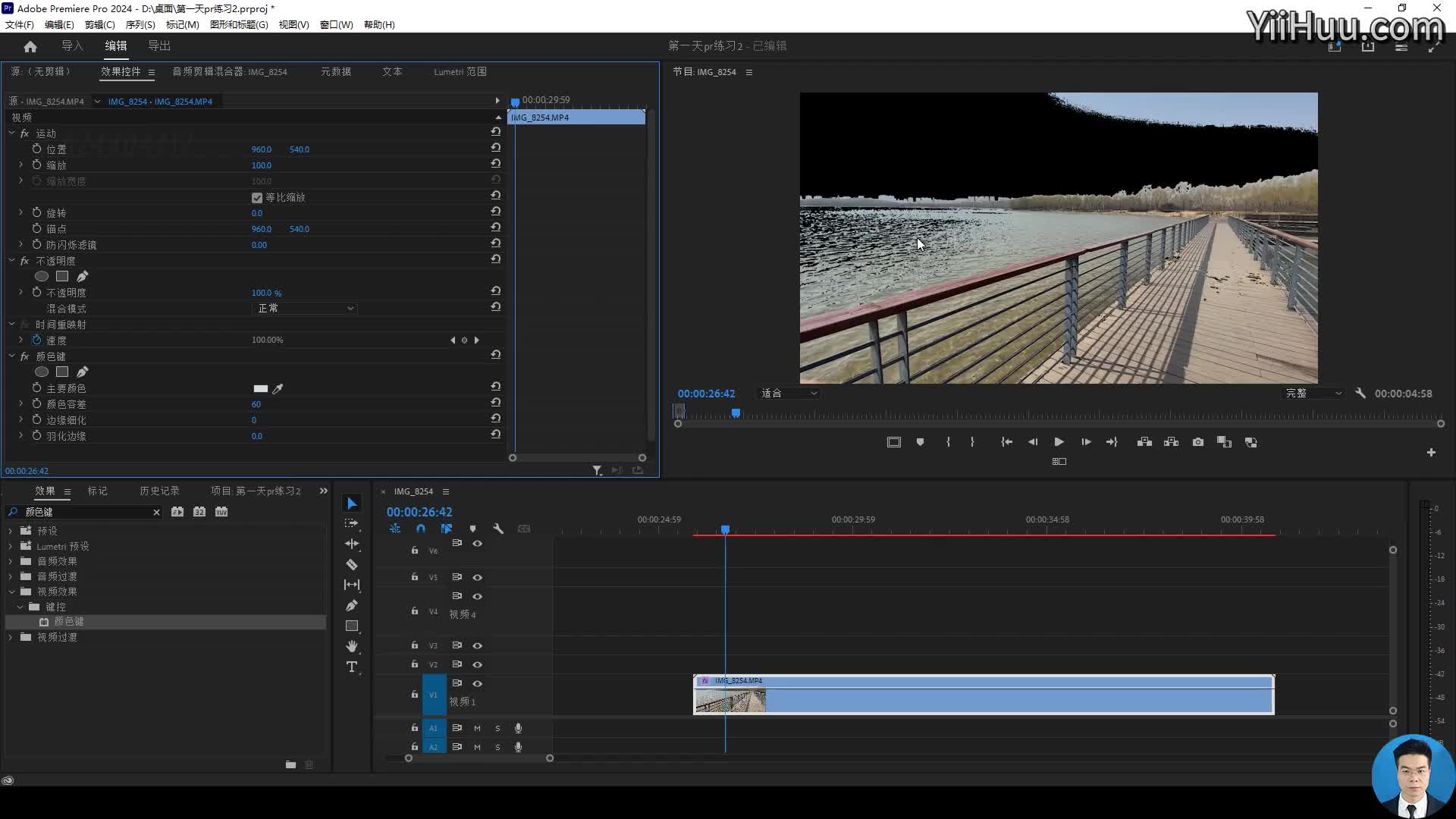Toggle Linked Selection in timeline
Viewport: 1456px width, 819px height.
447,529
